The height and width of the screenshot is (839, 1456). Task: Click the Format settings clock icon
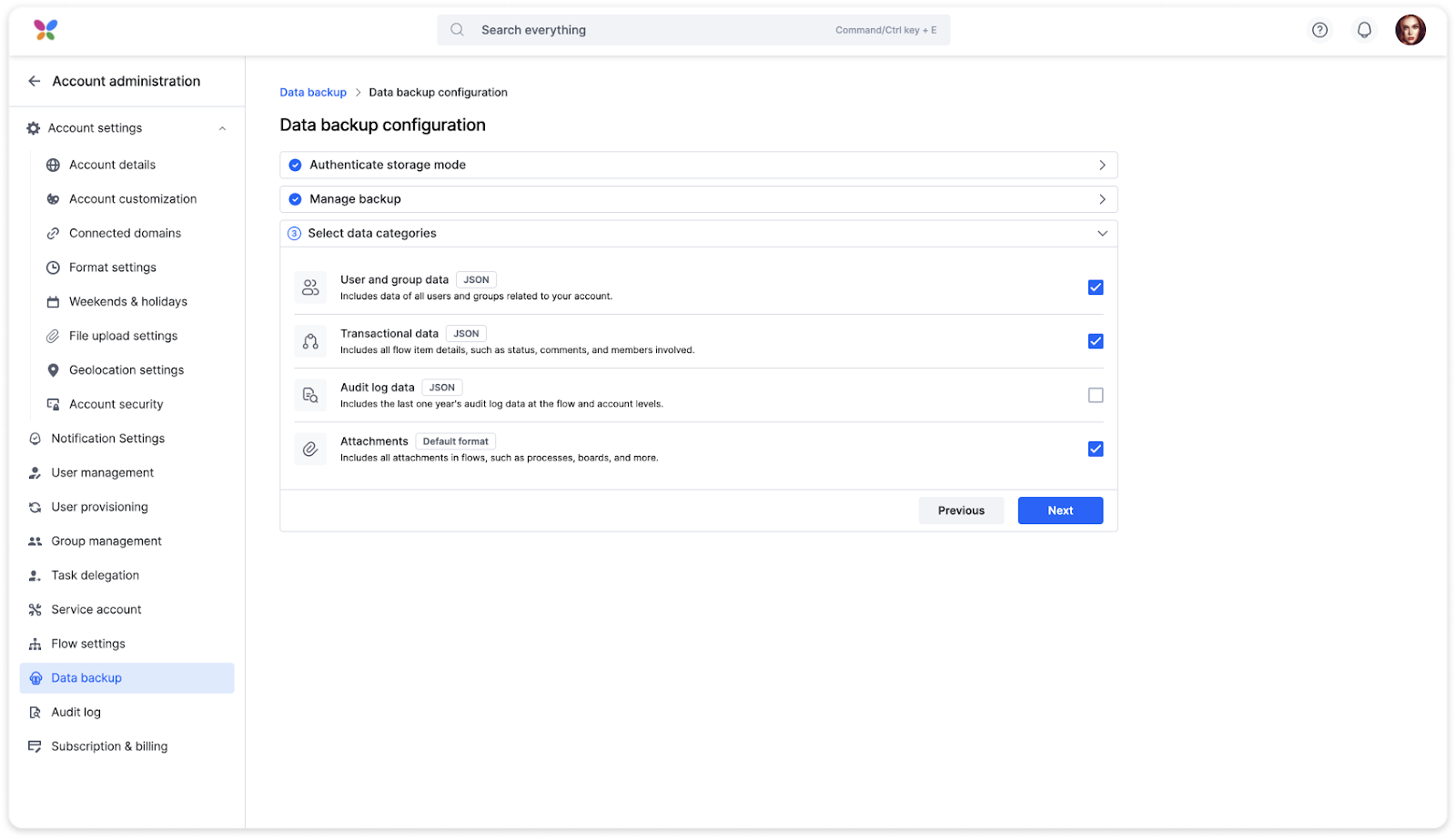pyautogui.click(x=53, y=268)
